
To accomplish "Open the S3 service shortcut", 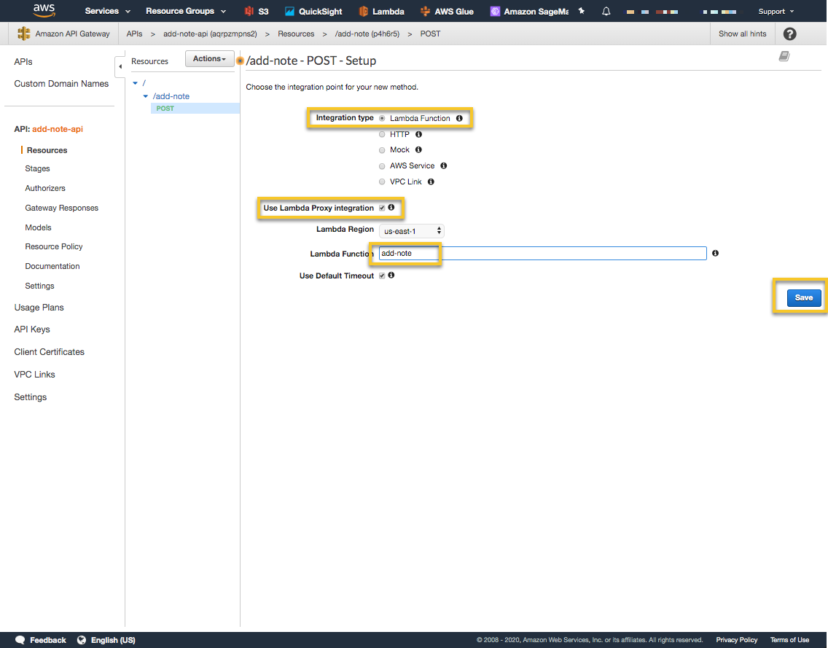I will tap(257, 11).
